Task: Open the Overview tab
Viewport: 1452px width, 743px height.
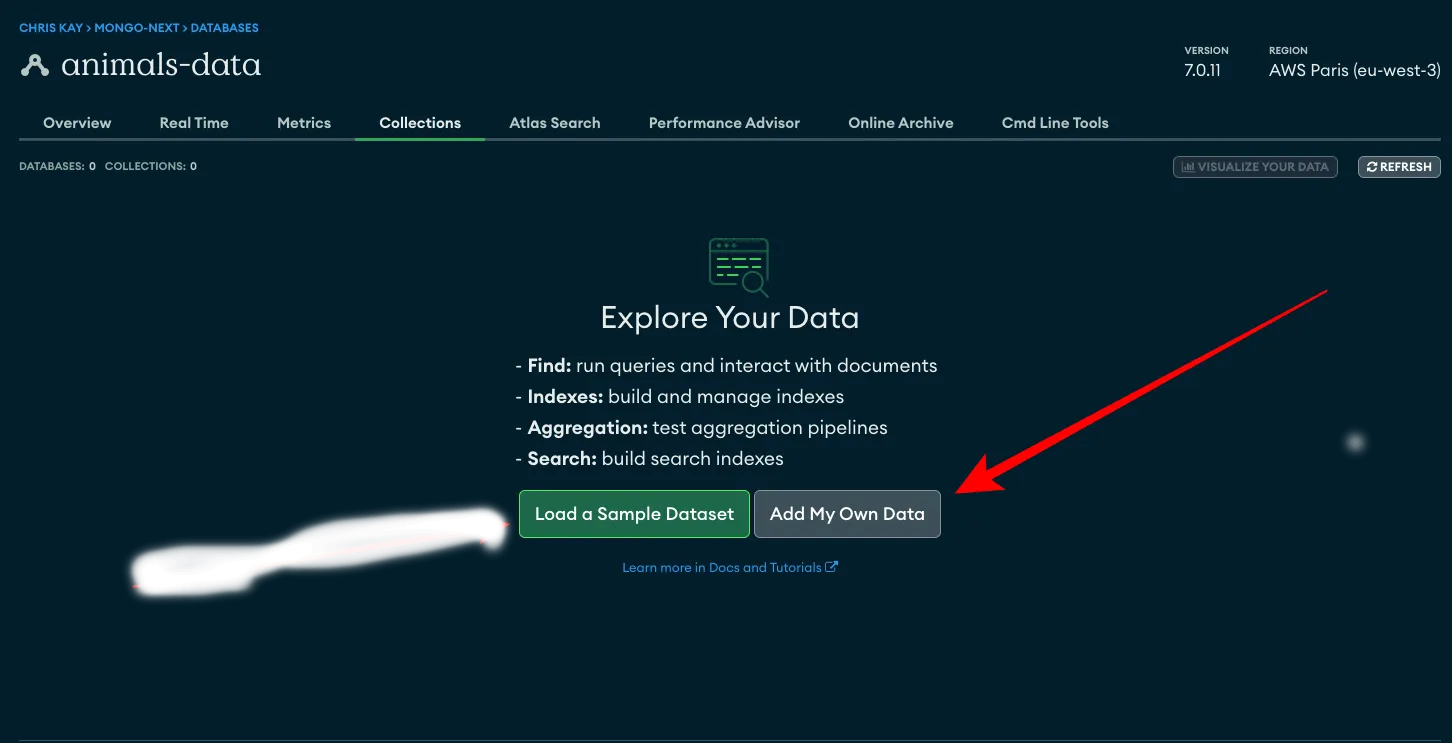Action: pyautogui.click(x=77, y=123)
